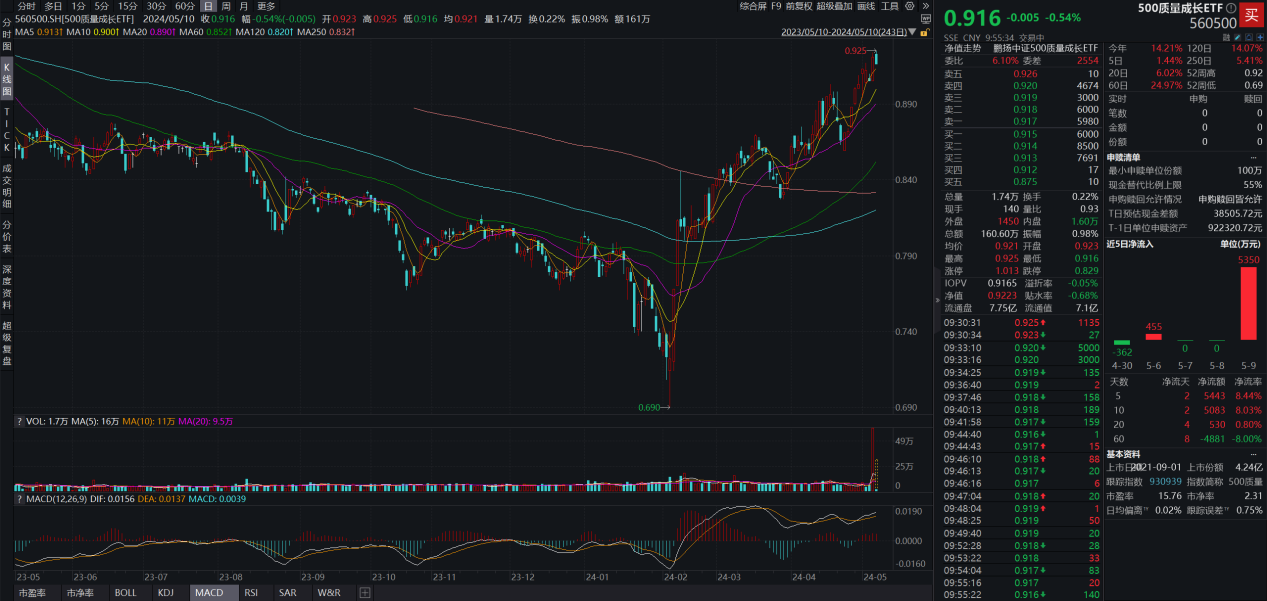Viewport: 1267px width, 601px height.
Task: Click the info icon beside 500质量成长ETF
Action: [1231, 8]
